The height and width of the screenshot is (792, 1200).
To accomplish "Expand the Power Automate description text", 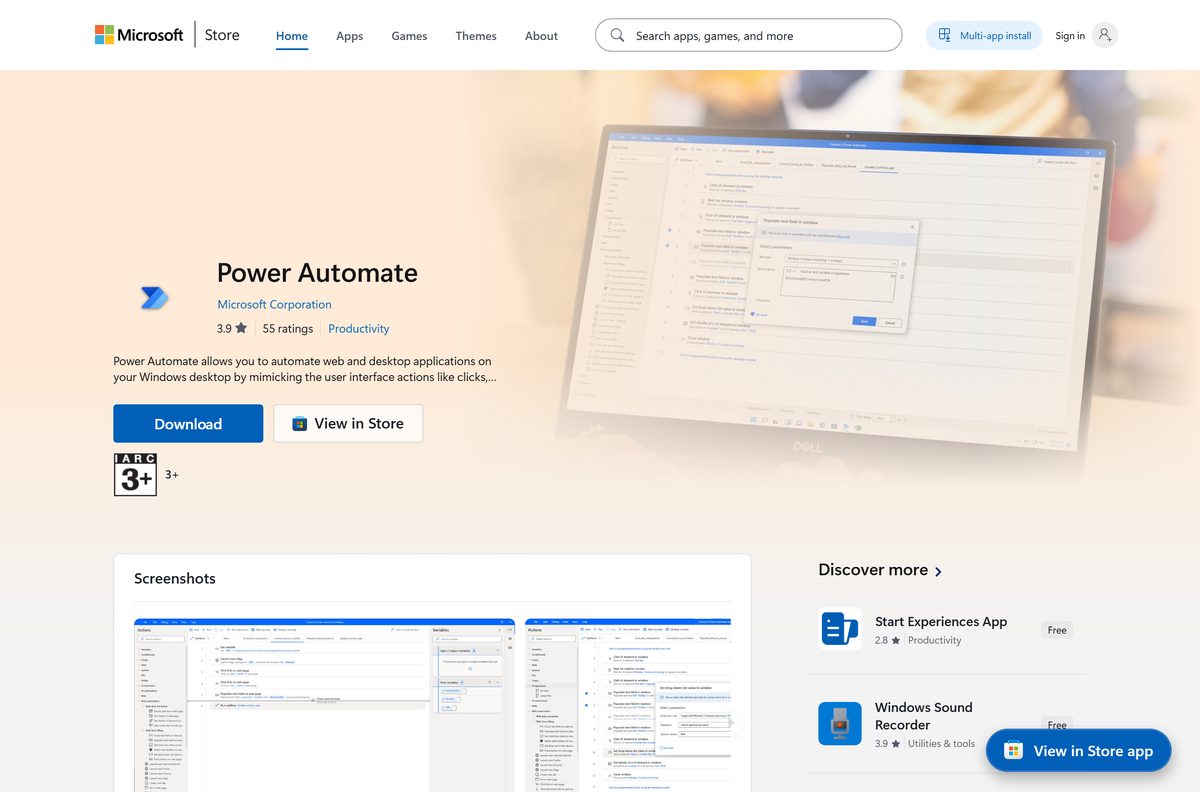I will point(304,369).
